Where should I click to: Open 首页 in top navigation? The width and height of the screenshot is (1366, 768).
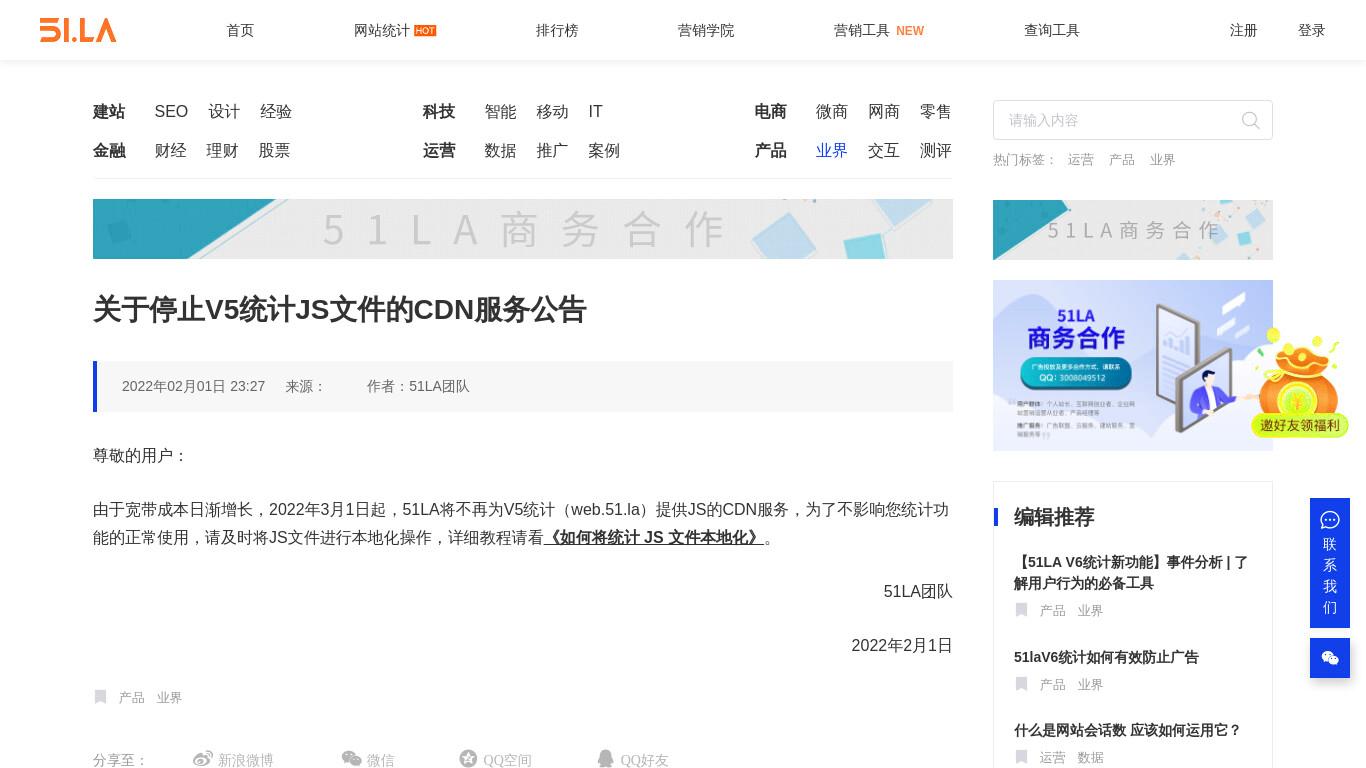[x=240, y=30]
